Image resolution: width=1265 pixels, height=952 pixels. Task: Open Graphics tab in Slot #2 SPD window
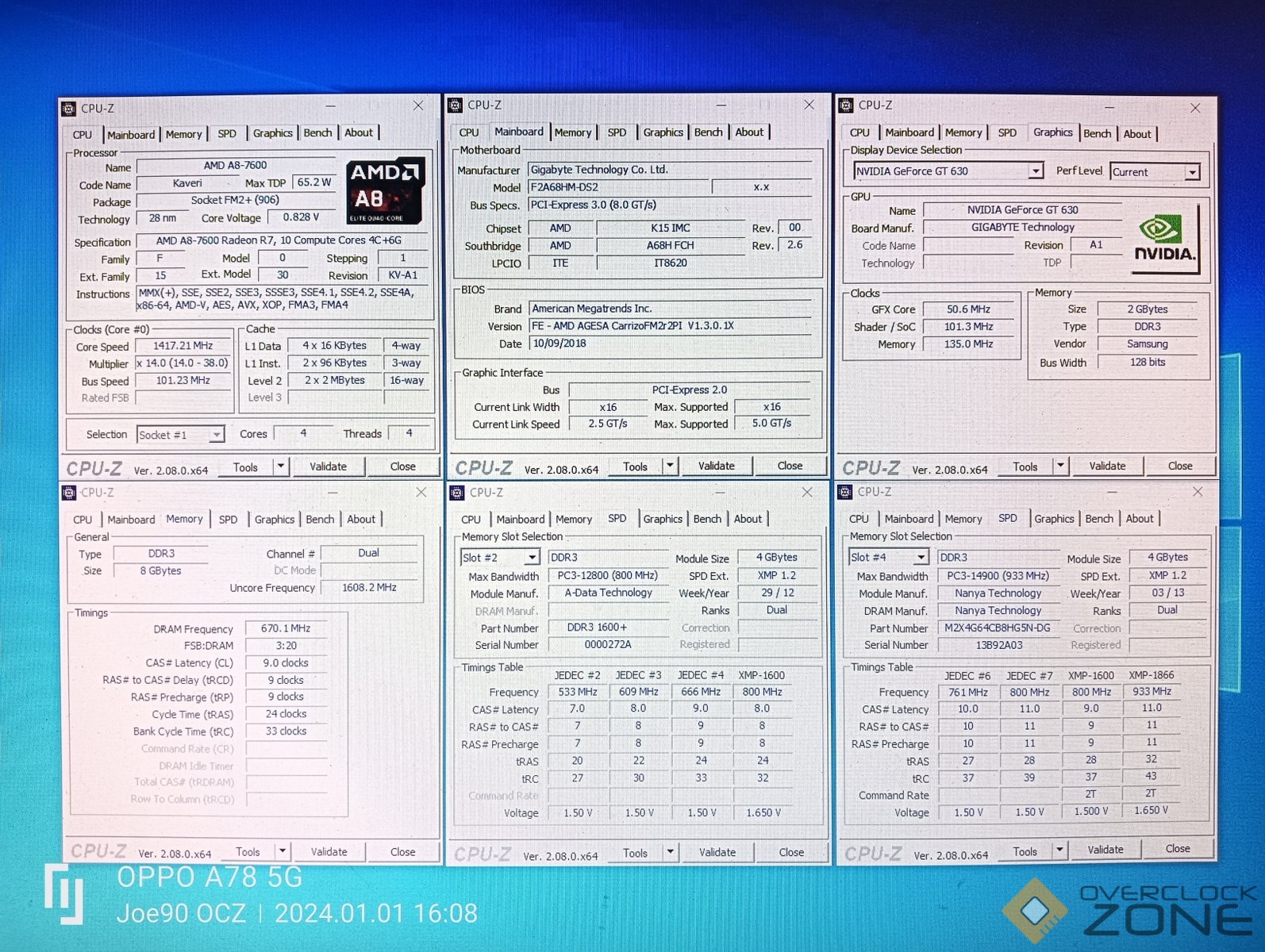coord(663,519)
